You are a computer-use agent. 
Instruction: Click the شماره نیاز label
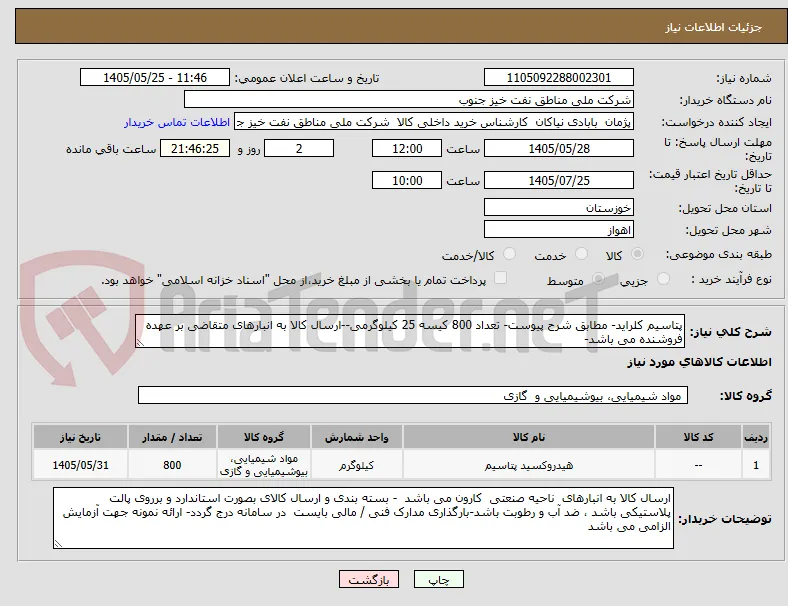[743, 78]
